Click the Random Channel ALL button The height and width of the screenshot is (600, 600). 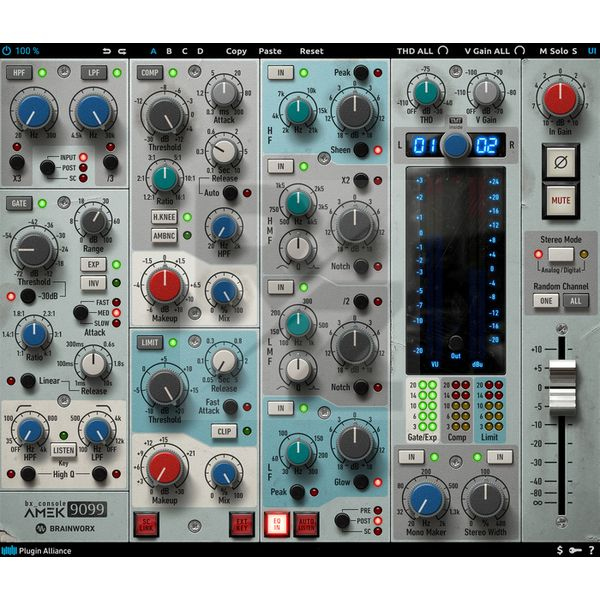(x=576, y=301)
